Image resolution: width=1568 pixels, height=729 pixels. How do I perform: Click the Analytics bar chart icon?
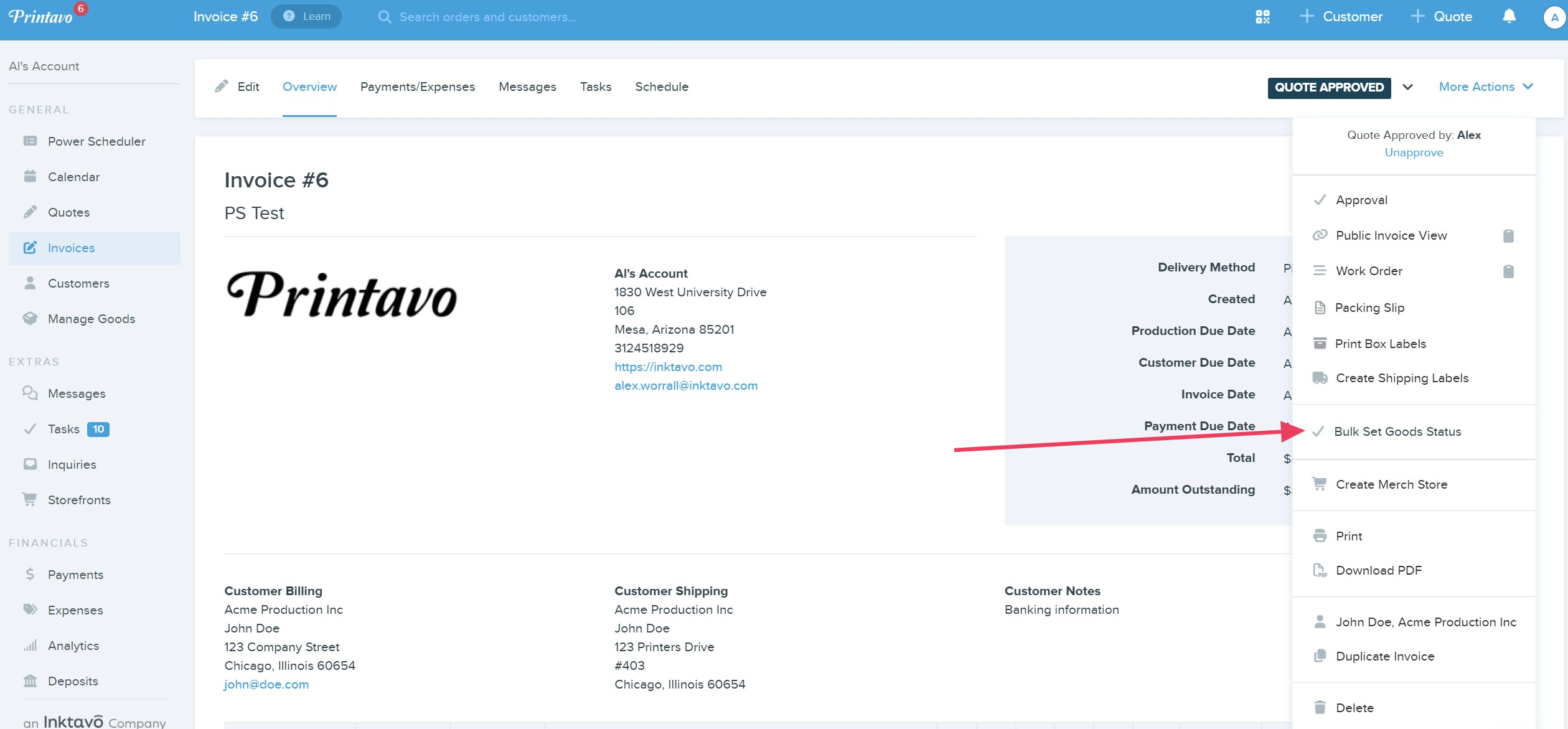(30, 645)
